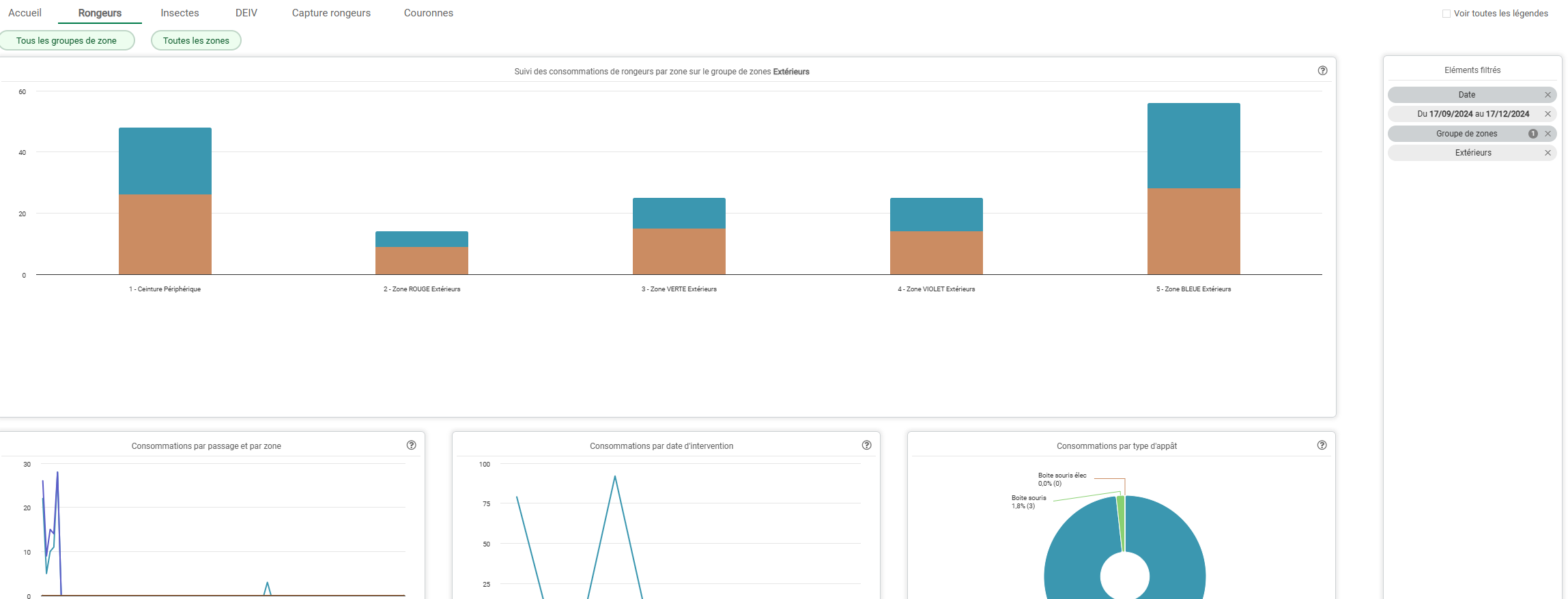The height and width of the screenshot is (599, 1568).
Task: Click axis label 4 - Zone VIOLET Extérieurs
Action: (x=937, y=289)
